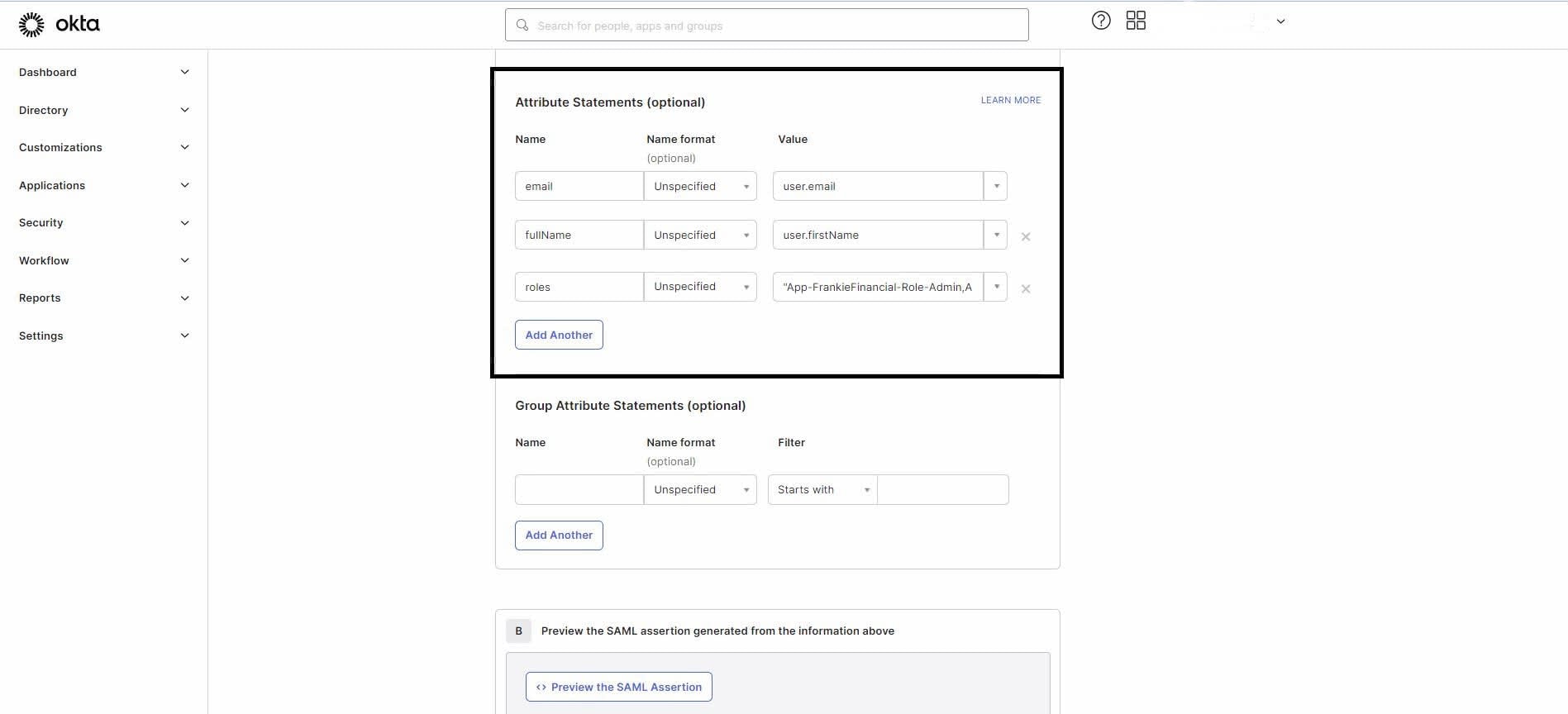Screen dimensions: 1568x714
Task: Open the Starts with filter dropdown
Action: [x=822, y=489]
